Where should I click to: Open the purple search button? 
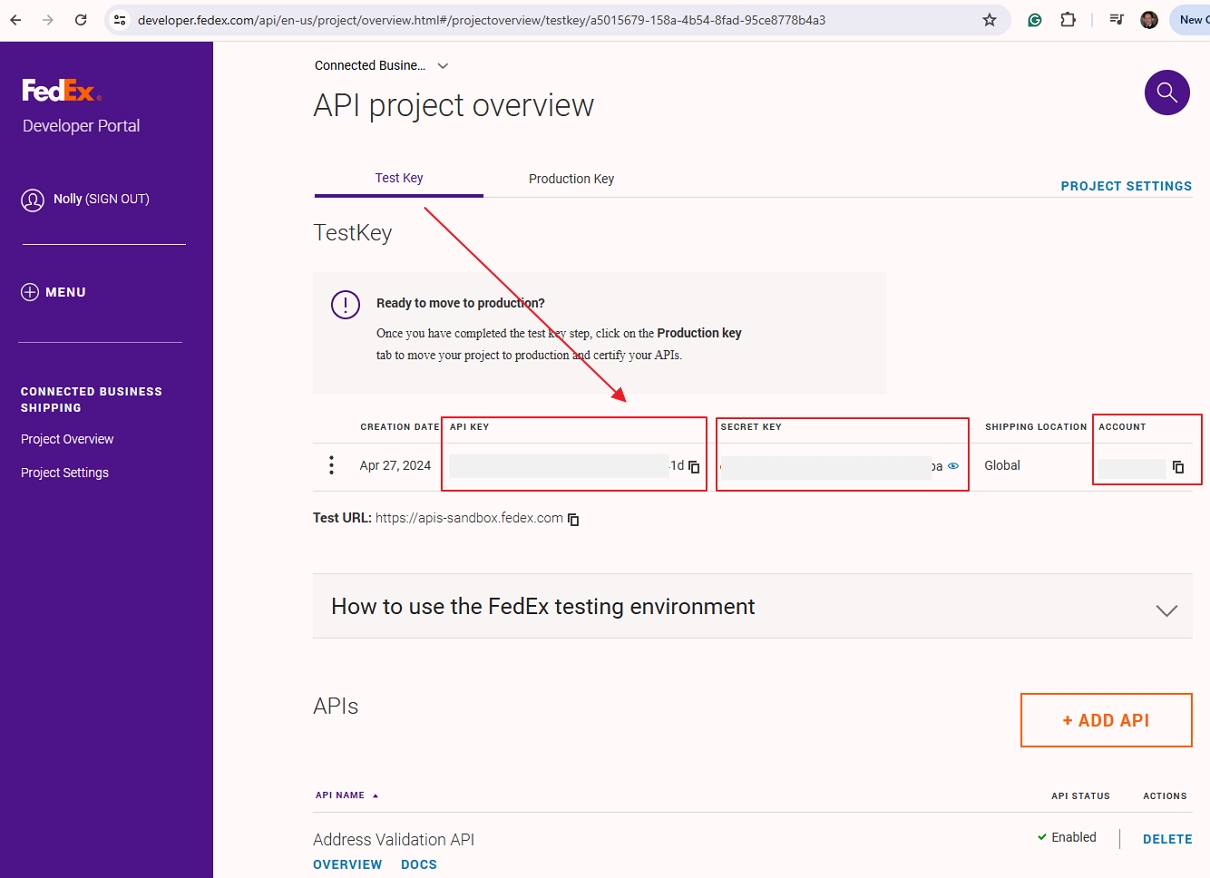(x=1167, y=93)
